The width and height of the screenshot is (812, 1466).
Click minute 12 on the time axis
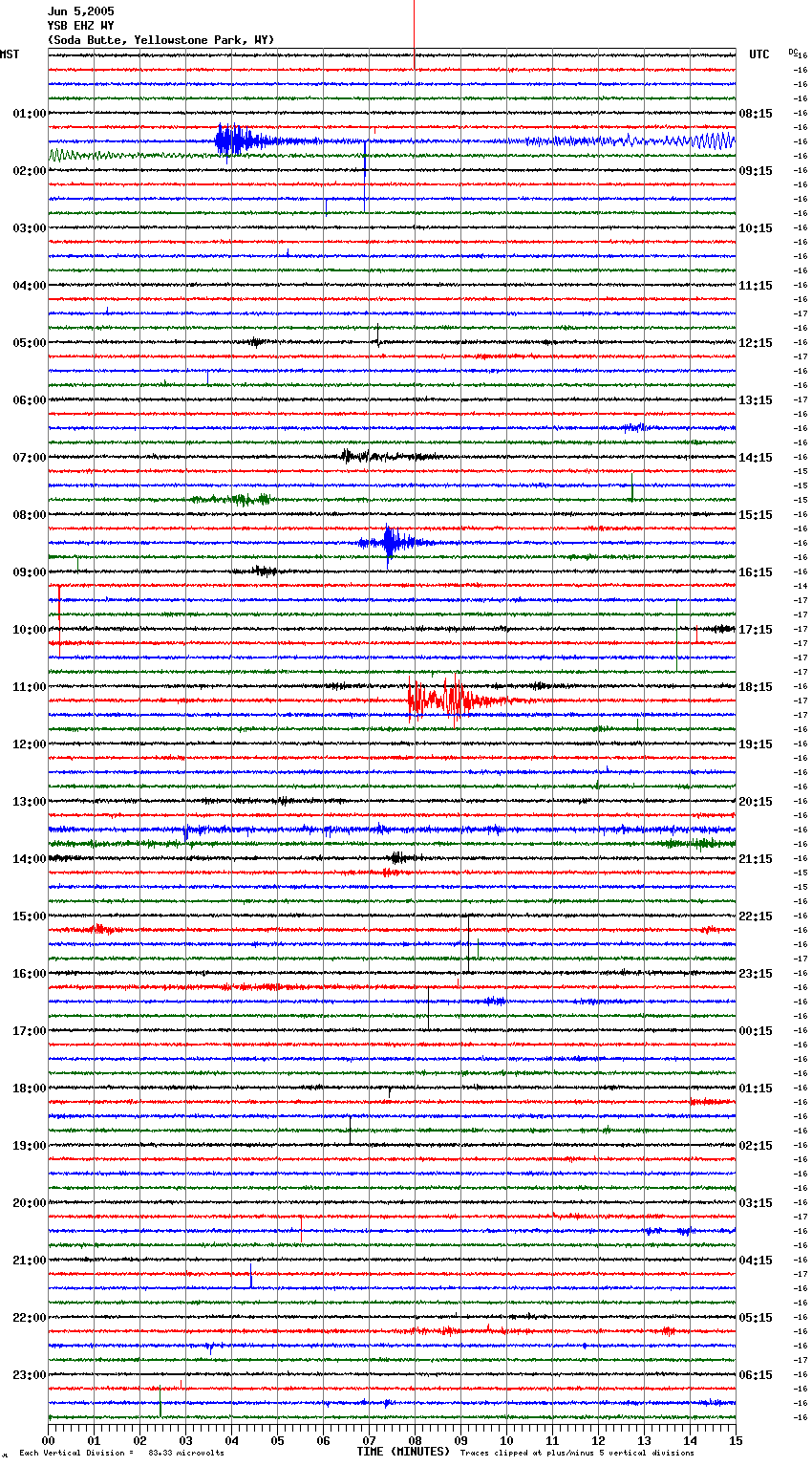pyautogui.click(x=598, y=1439)
